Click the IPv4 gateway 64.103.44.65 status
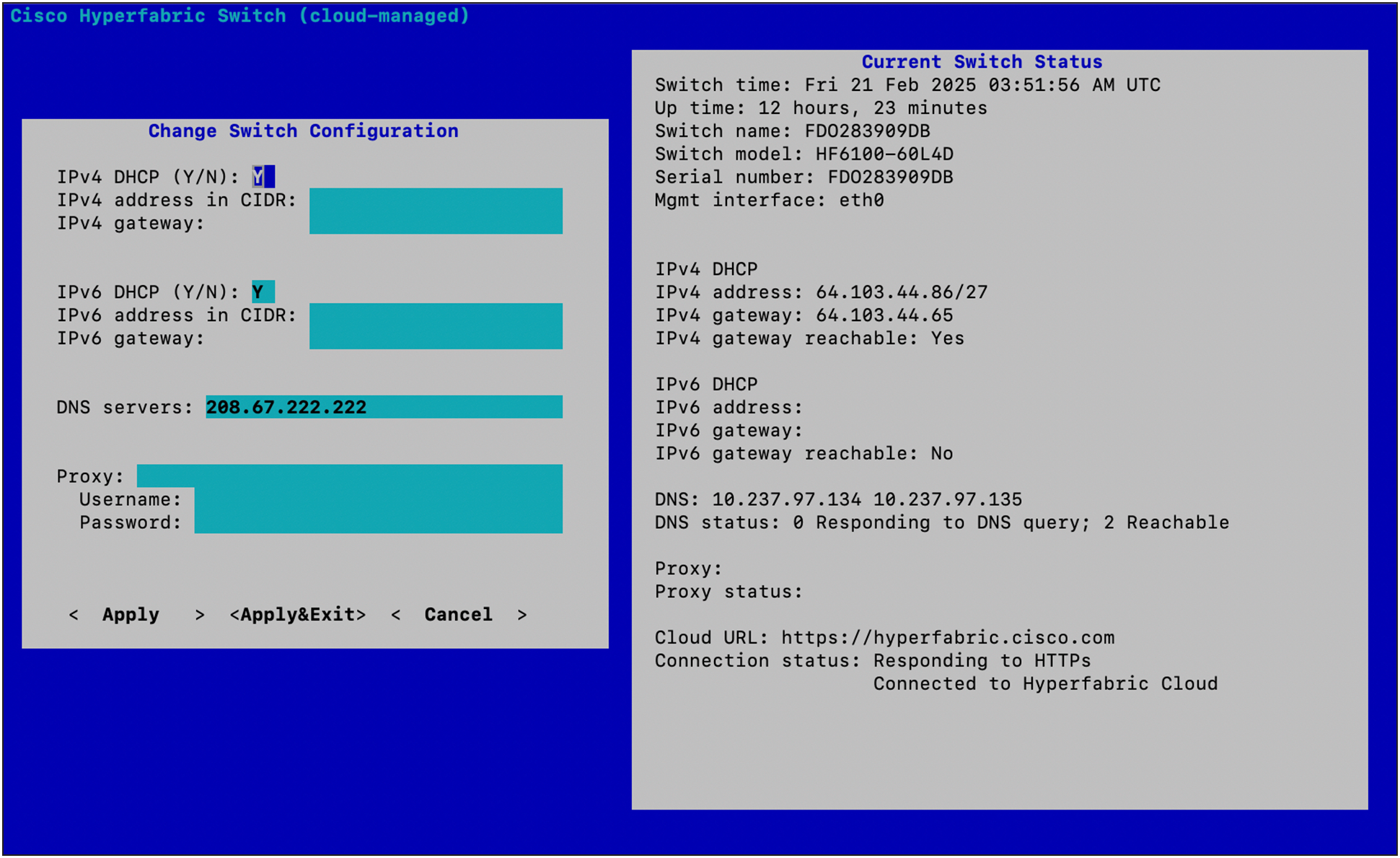This screenshot has width=1400, height=858. (x=804, y=315)
